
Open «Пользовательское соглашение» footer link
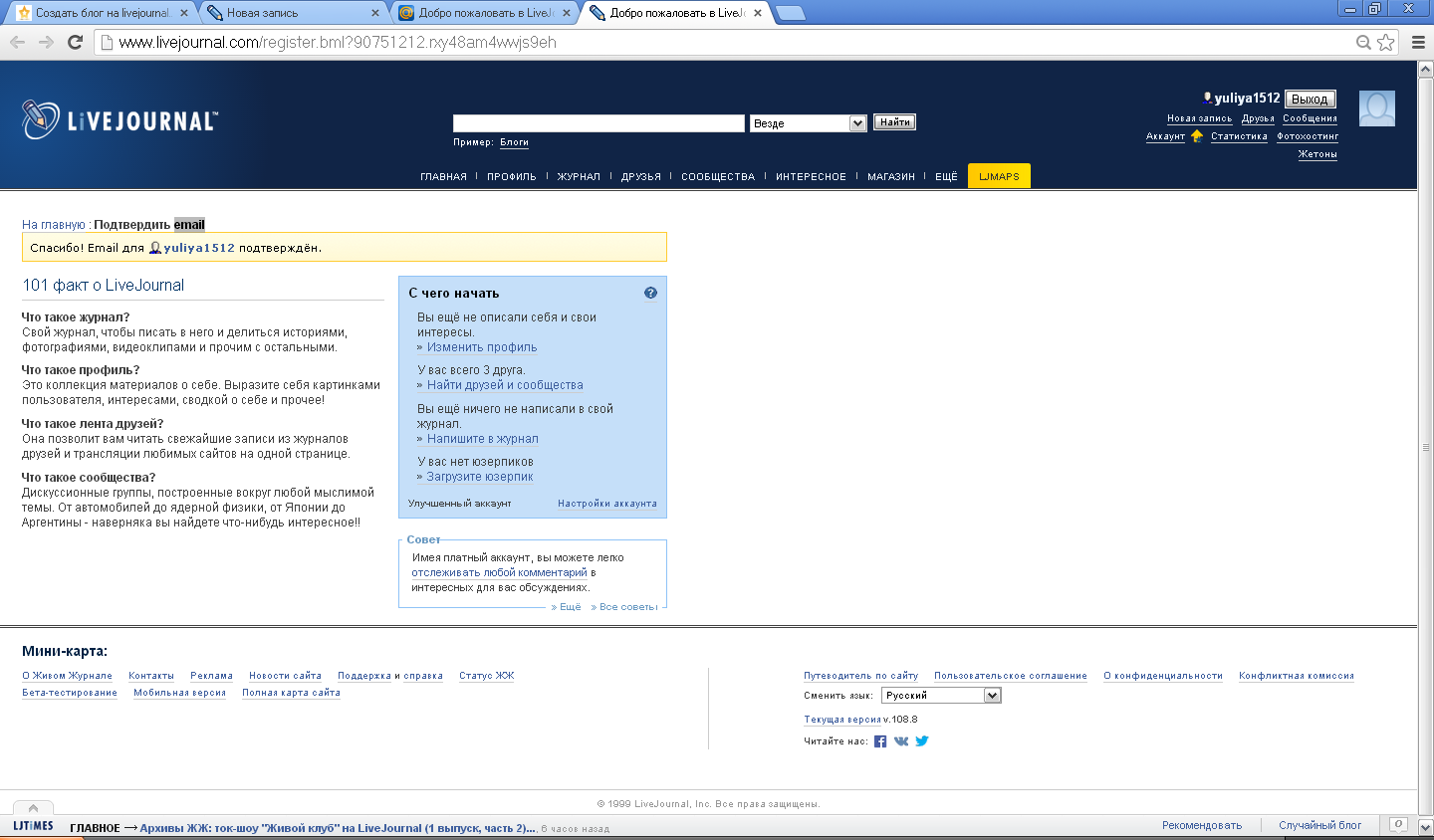coord(1011,676)
